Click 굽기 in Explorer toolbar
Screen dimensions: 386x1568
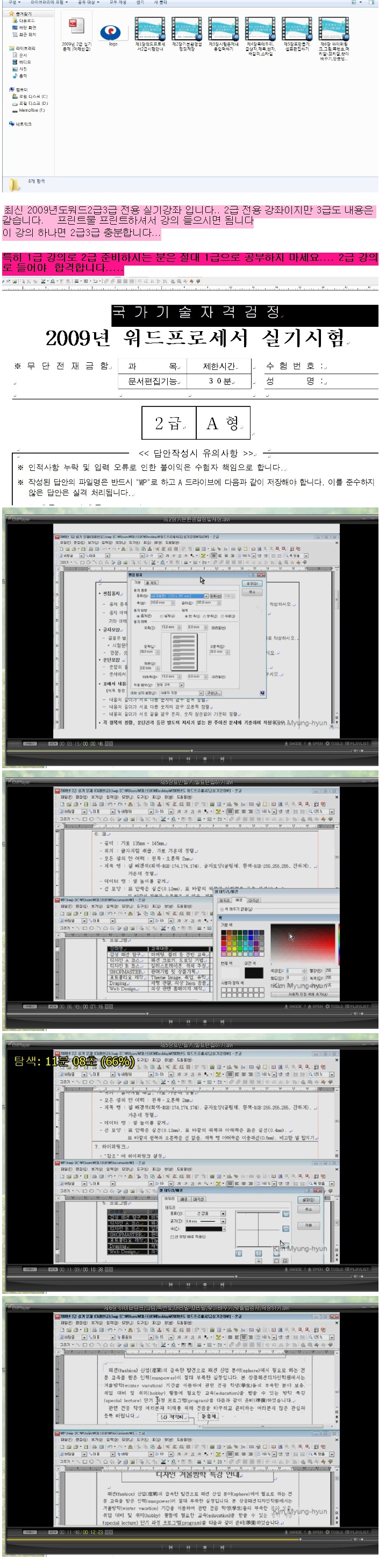point(140,3)
